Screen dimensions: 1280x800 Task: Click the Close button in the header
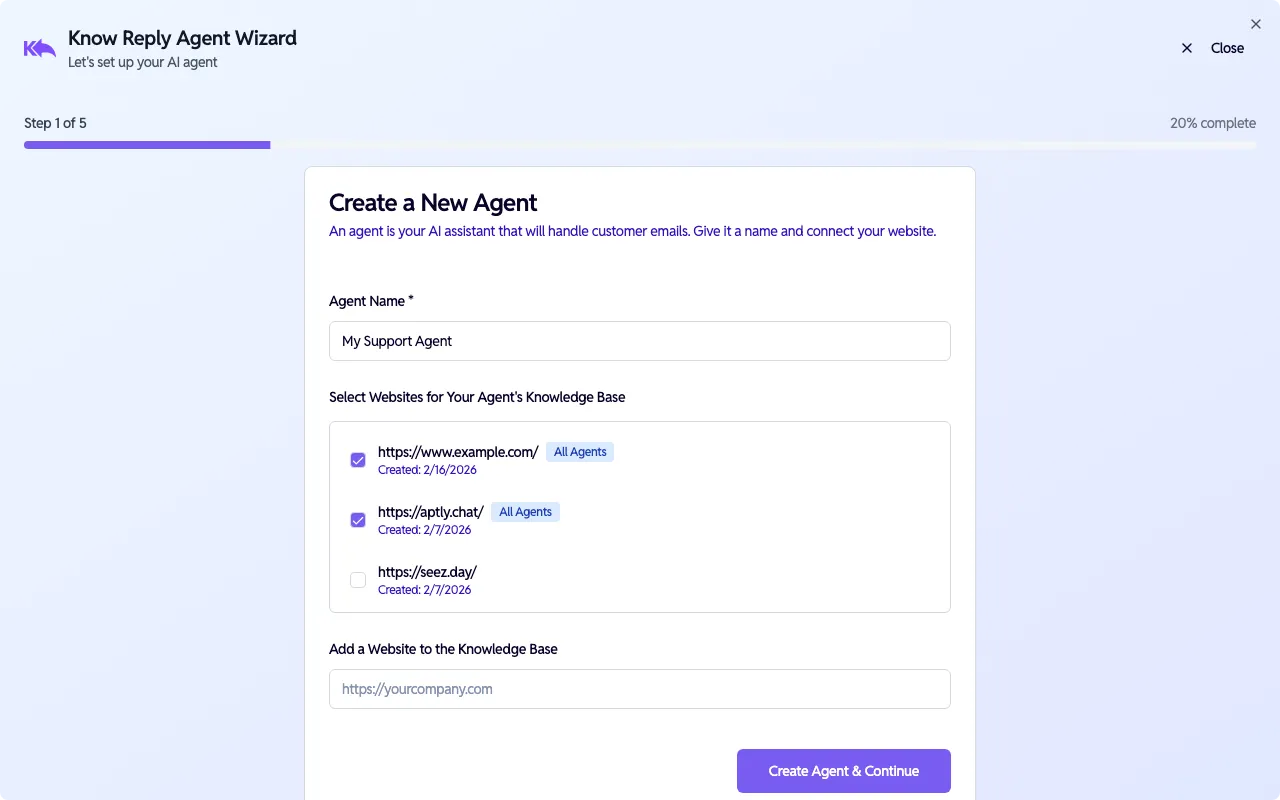point(1227,47)
